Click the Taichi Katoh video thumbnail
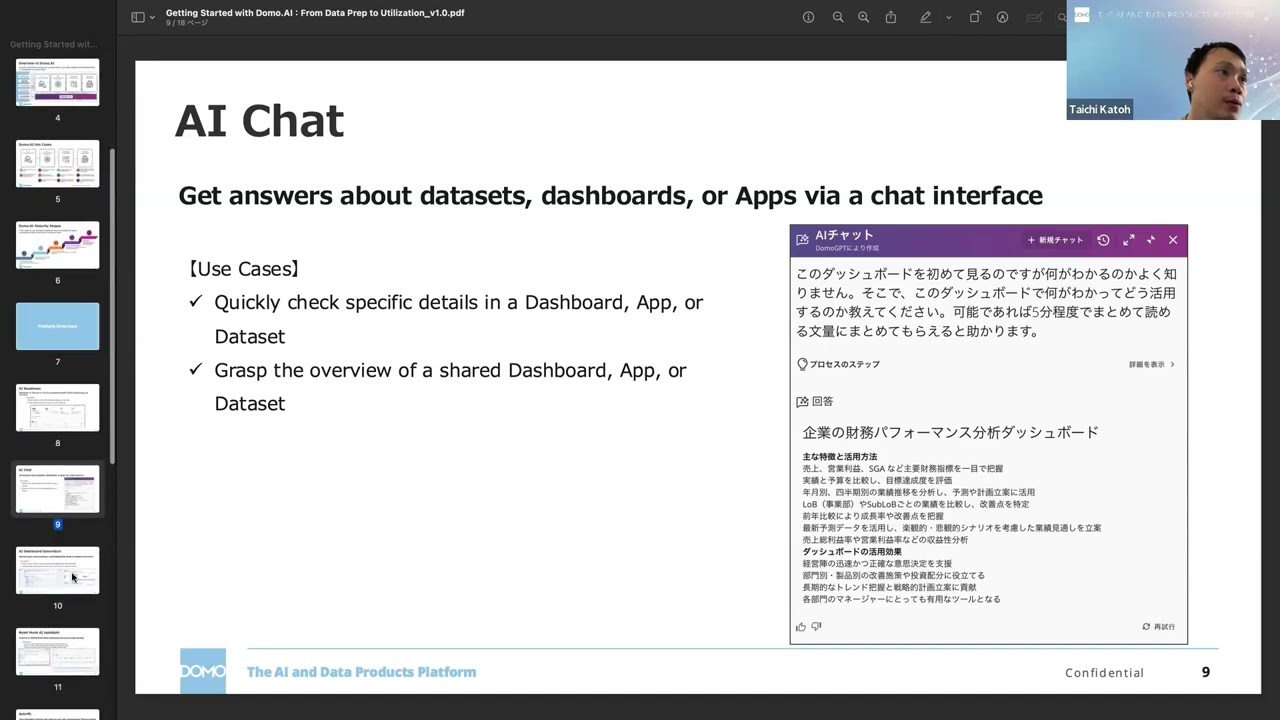1280x720 pixels. [1173, 60]
